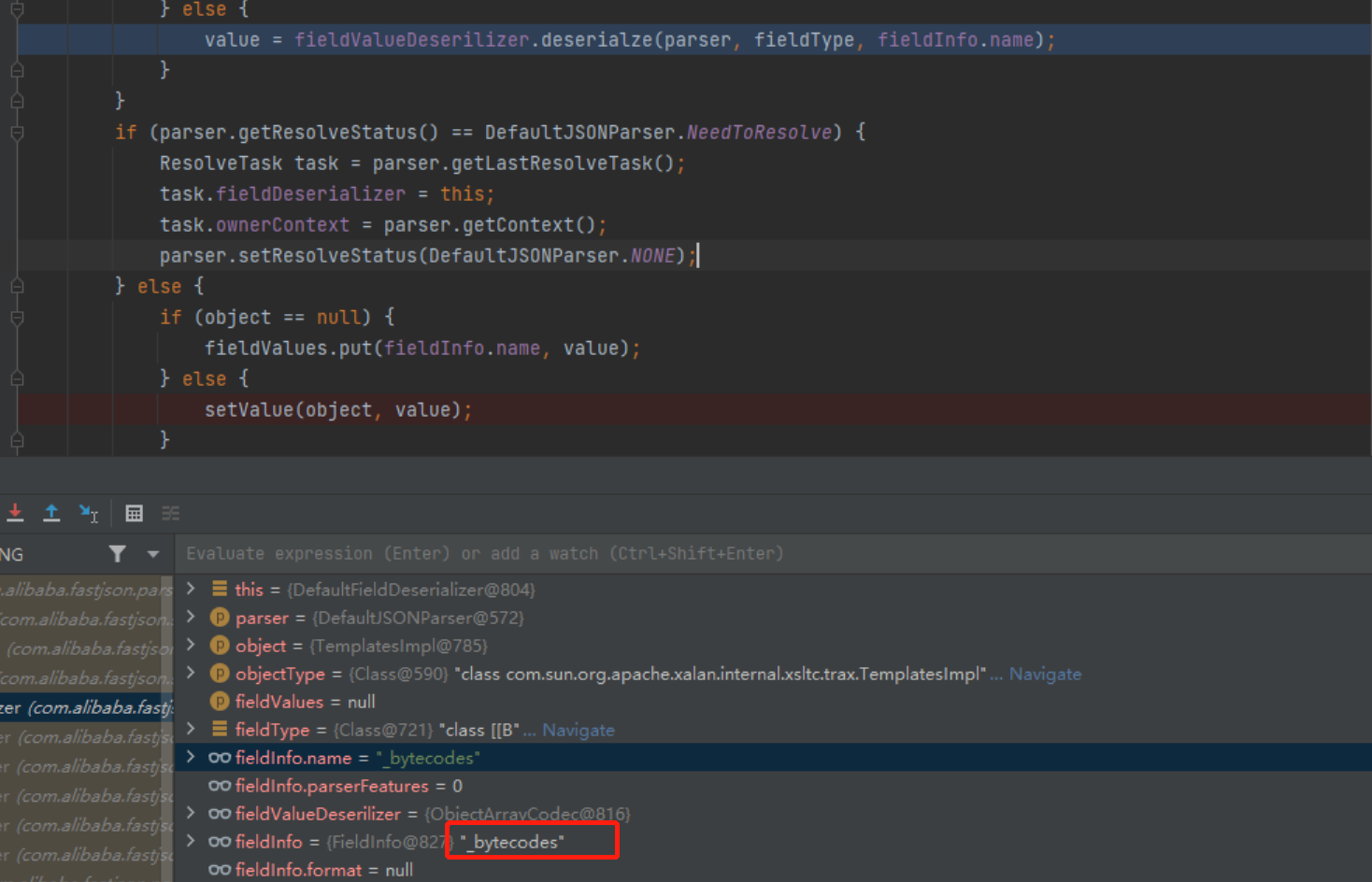Click the parameter icon beside 'fieldValues' variable
The height and width of the screenshot is (882, 1372).
[x=220, y=701]
